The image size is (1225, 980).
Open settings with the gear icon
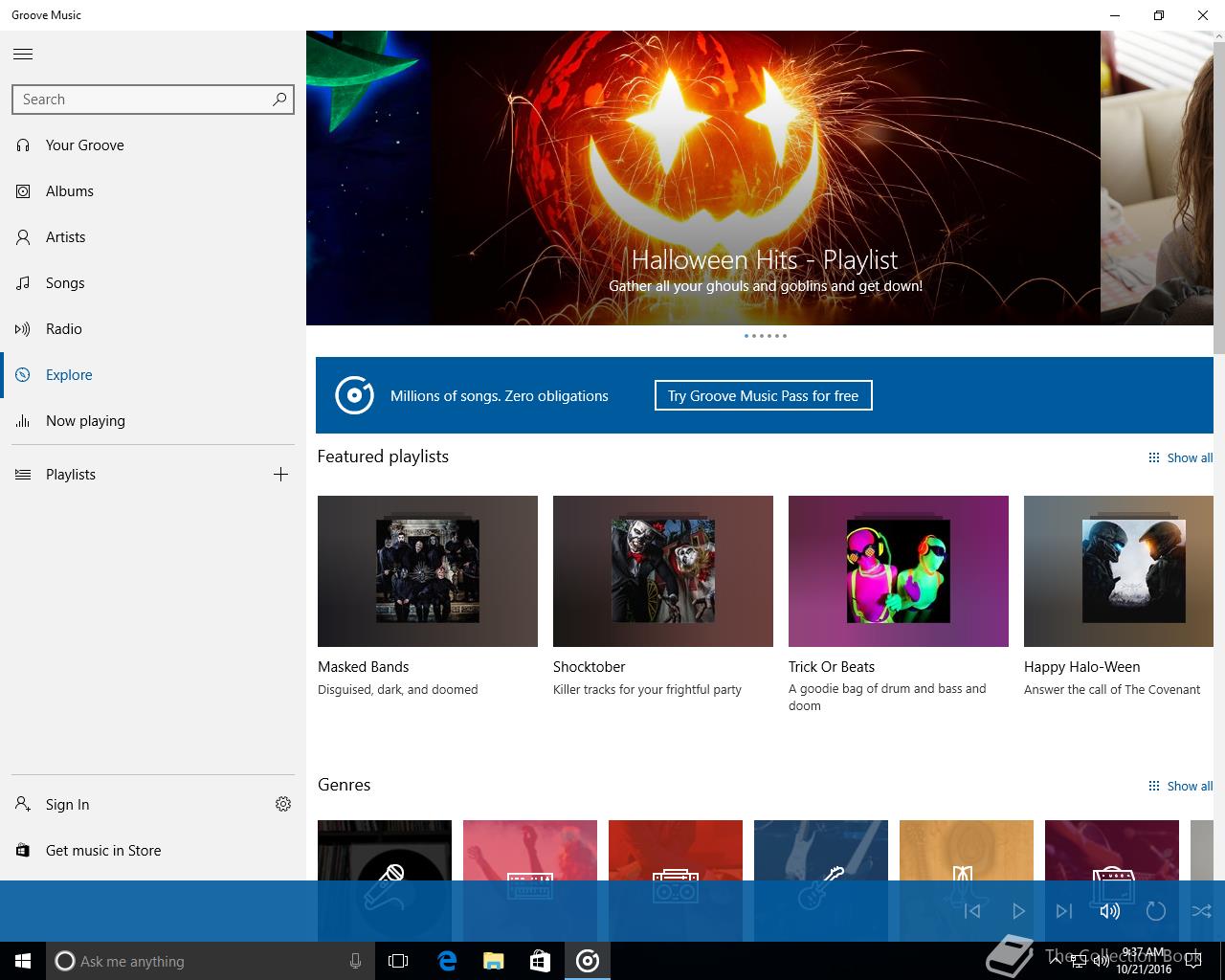[283, 804]
